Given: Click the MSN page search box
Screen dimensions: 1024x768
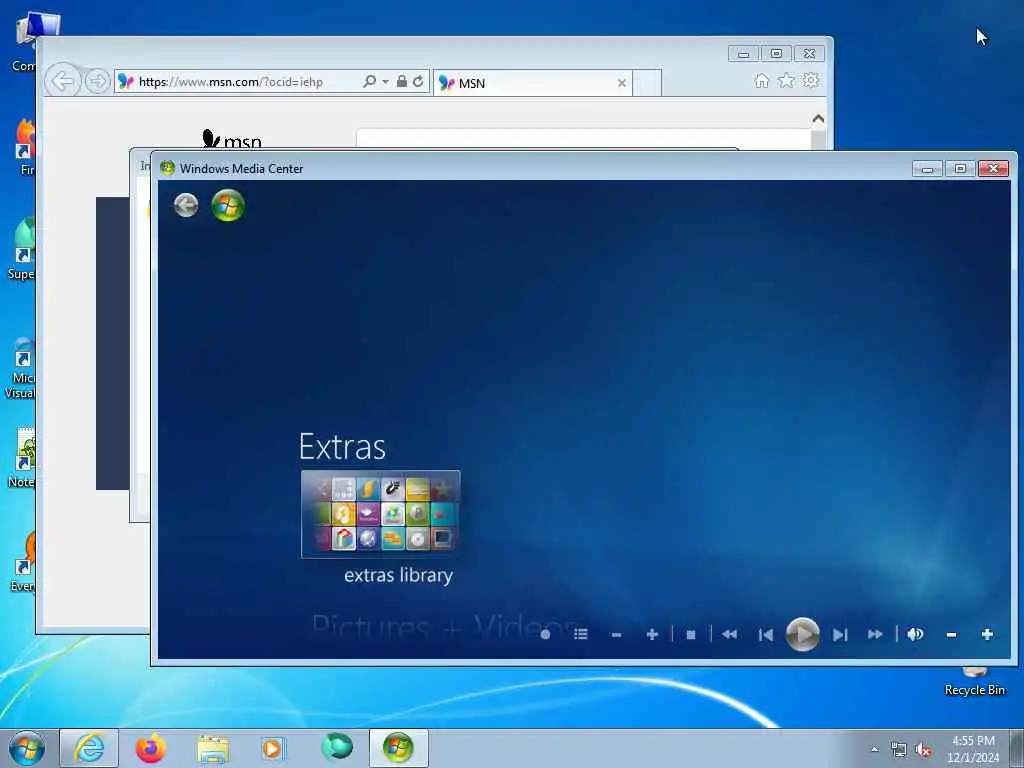Looking at the screenshot, I should [583, 138].
